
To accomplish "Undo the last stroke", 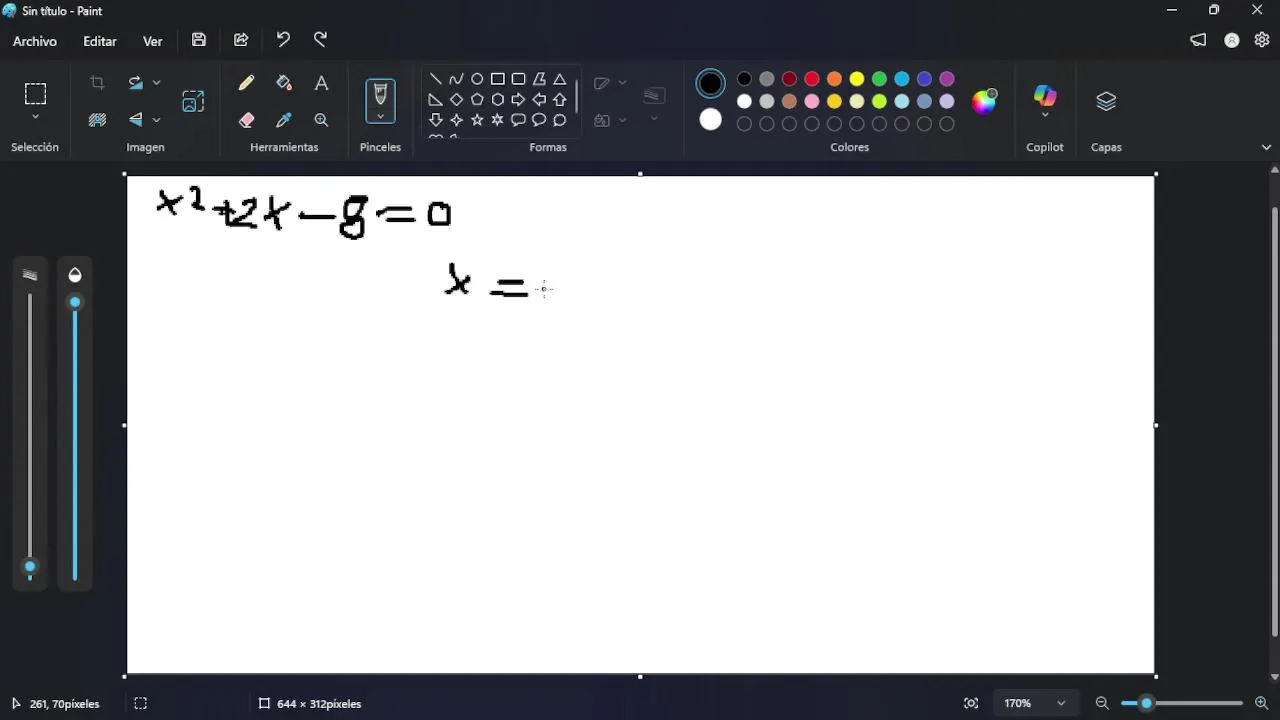I will (283, 40).
